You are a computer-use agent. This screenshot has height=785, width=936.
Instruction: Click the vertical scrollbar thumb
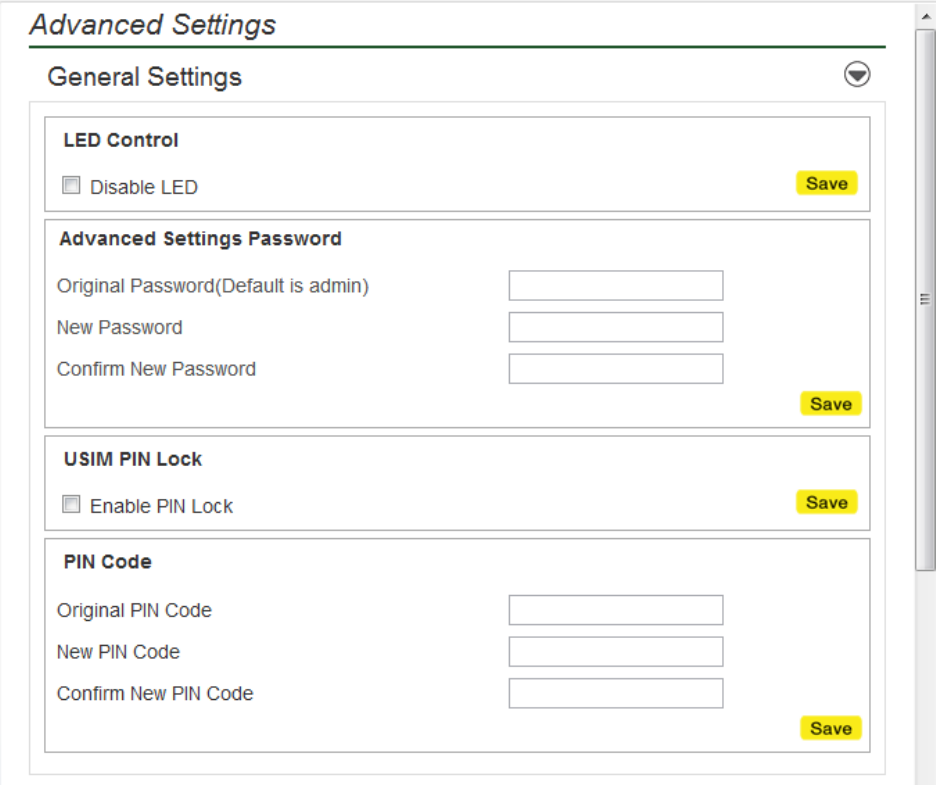pos(925,300)
